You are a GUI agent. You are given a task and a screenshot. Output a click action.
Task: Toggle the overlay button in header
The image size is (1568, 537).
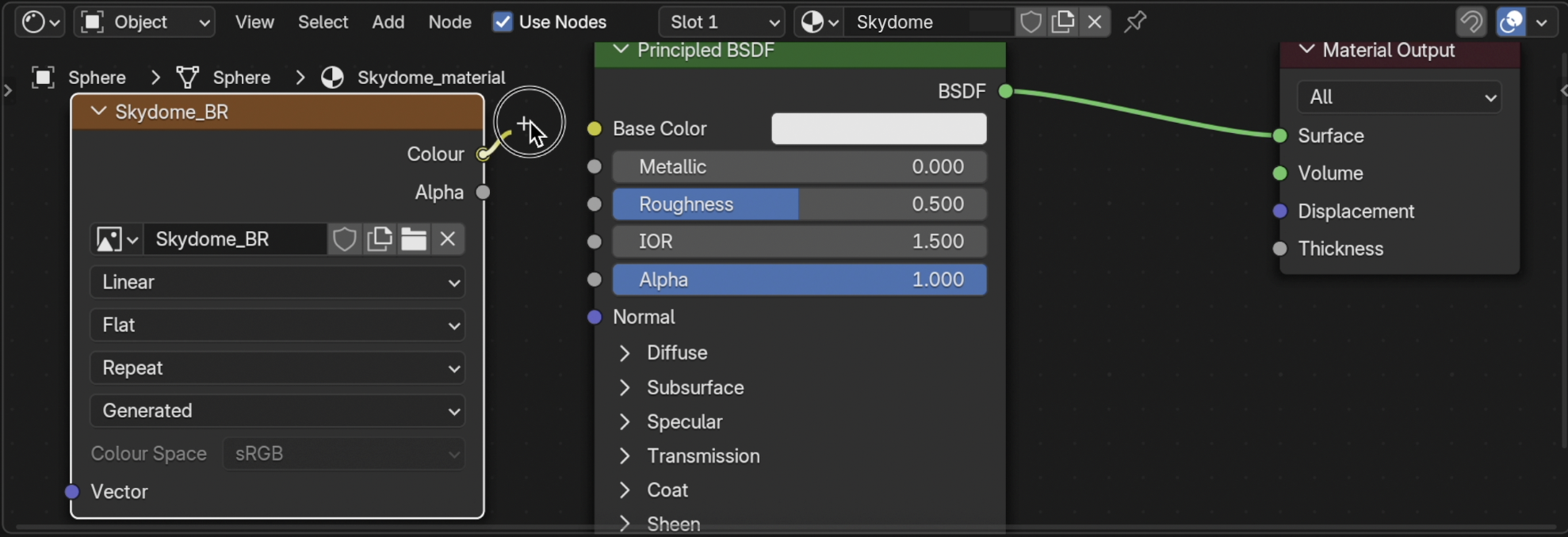[1511, 22]
